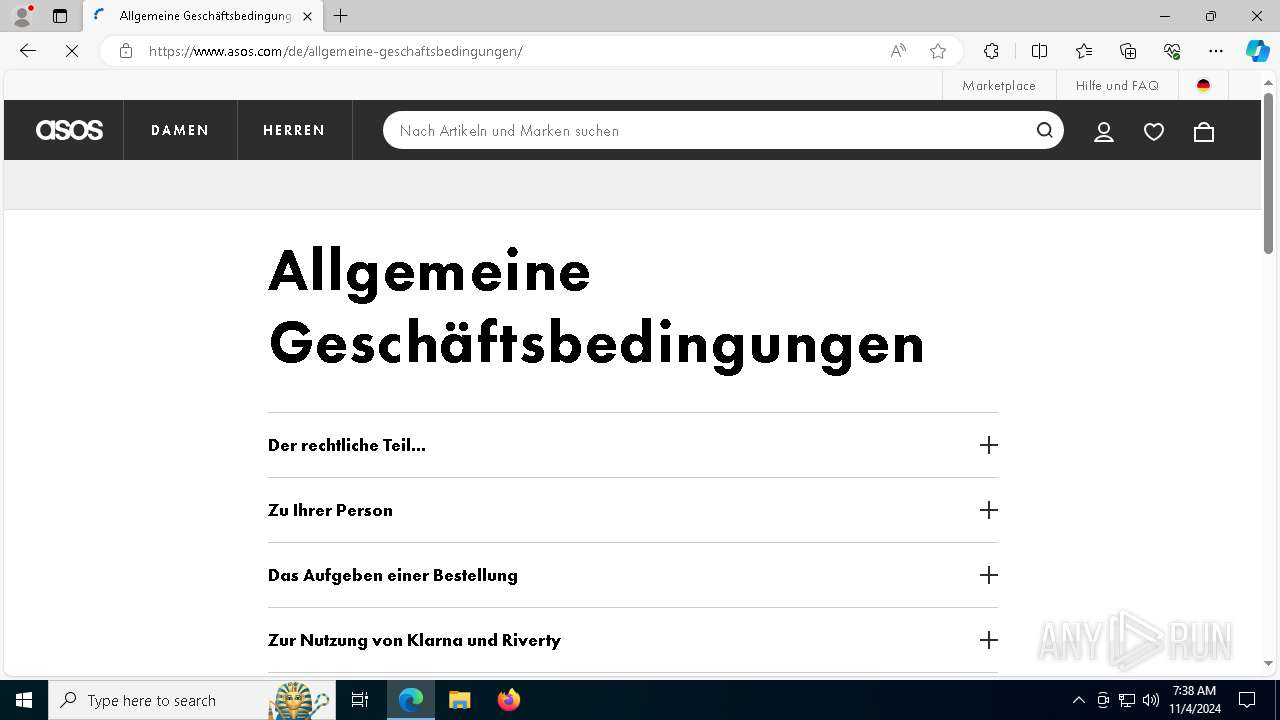1280x720 pixels.
Task: Open the shopping bag icon
Action: 1204,131
